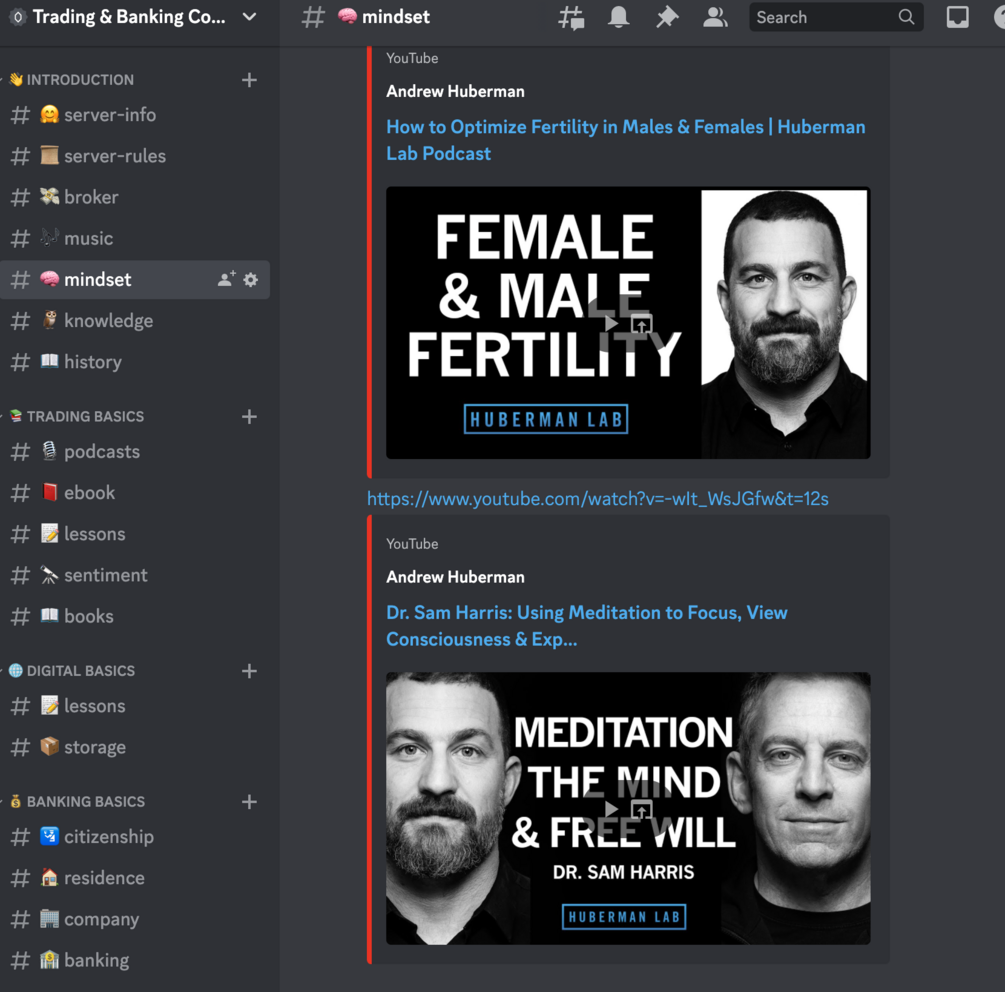Select the mindset channel
Image resolution: width=1005 pixels, height=992 pixels.
pyautogui.click(x=135, y=279)
